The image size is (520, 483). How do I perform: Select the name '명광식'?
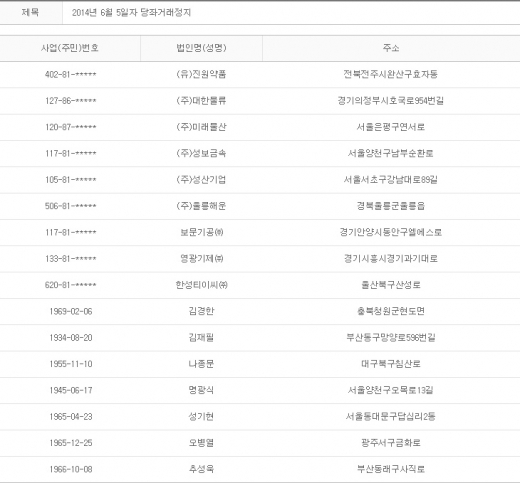pyautogui.click(x=201, y=390)
